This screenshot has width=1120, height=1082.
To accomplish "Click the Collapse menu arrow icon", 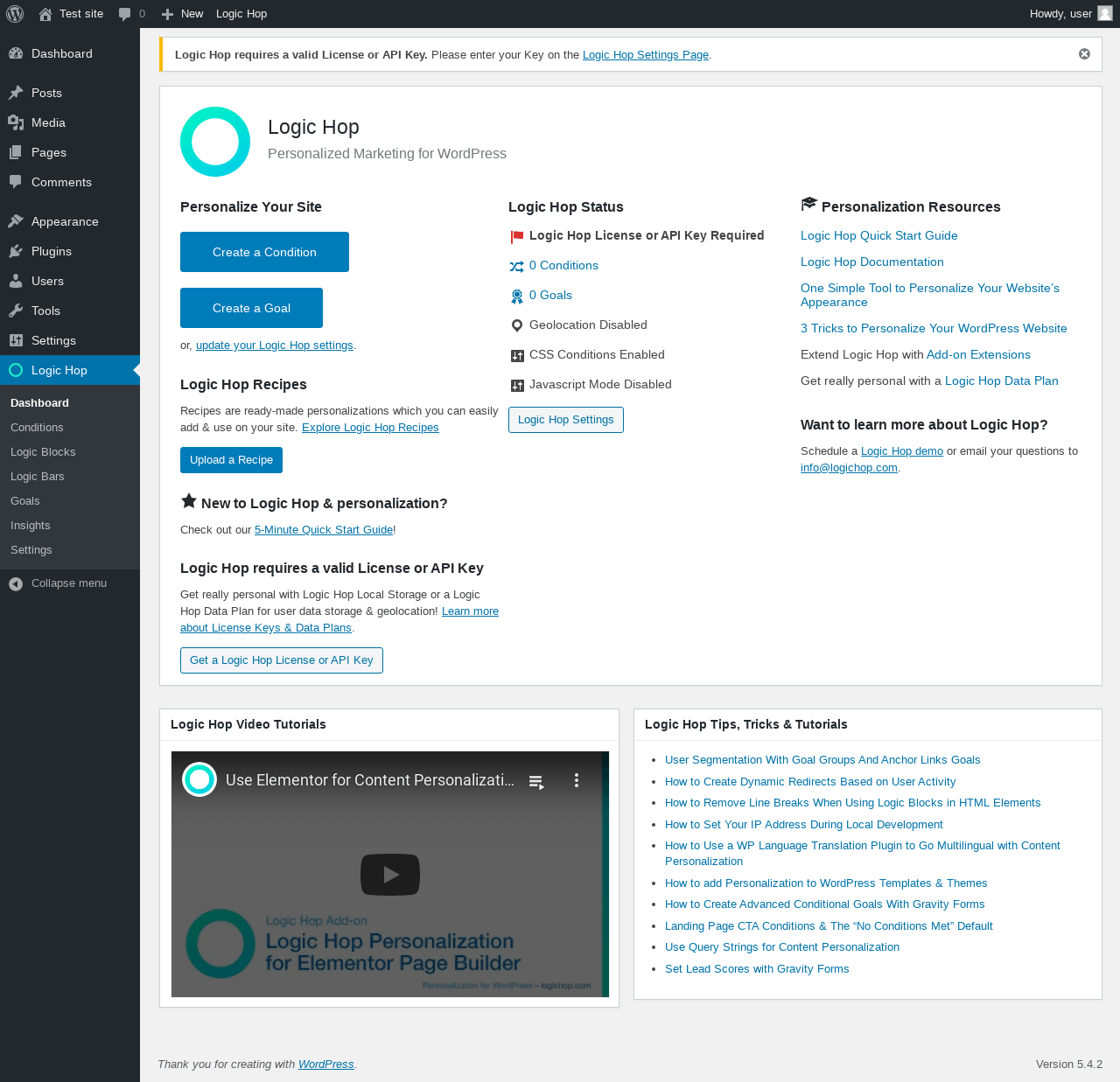I will pos(16,583).
